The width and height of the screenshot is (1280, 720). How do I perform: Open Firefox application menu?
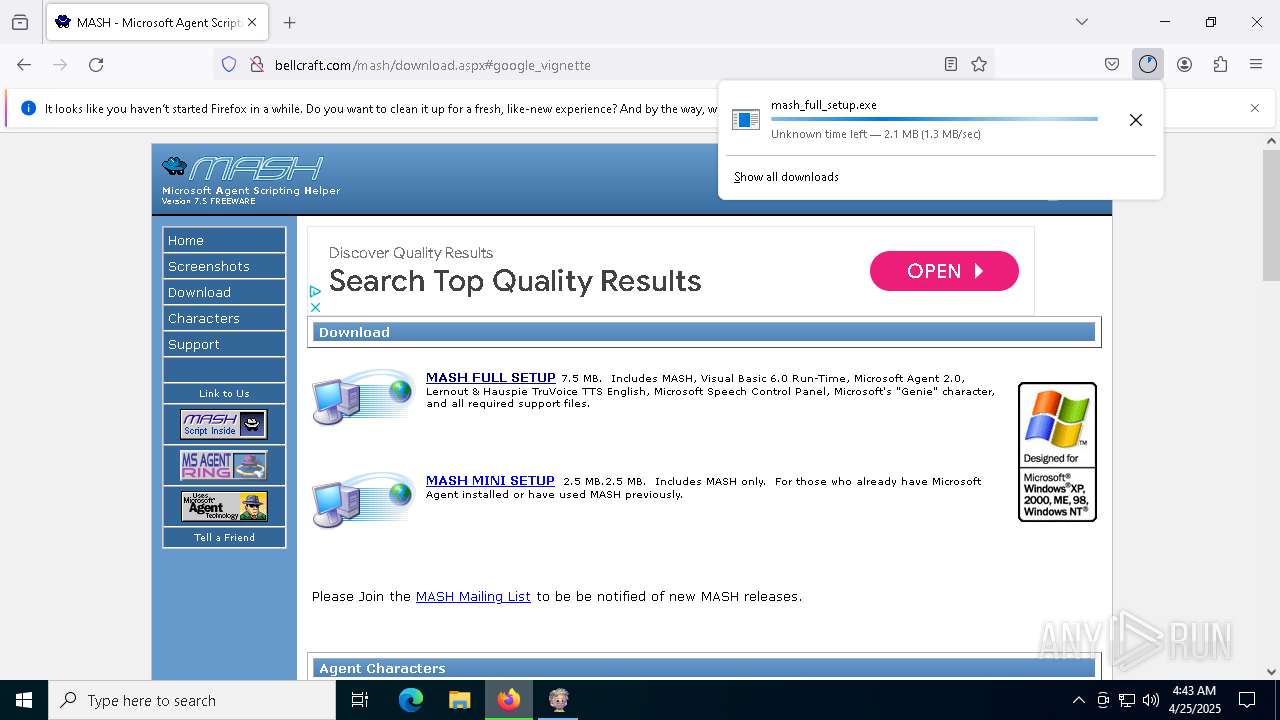click(1256, 64)
